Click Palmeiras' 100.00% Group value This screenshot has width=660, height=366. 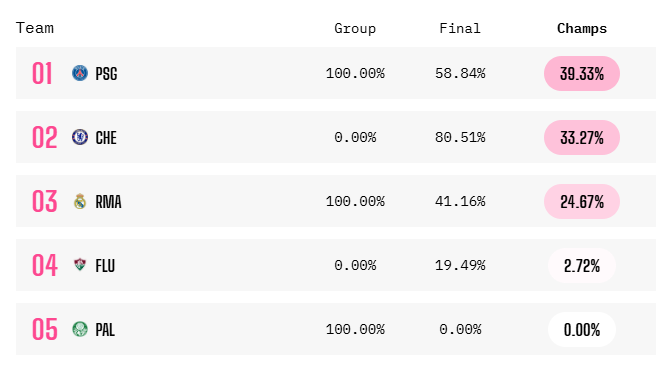pyautogui.click(x=355, y=329)
